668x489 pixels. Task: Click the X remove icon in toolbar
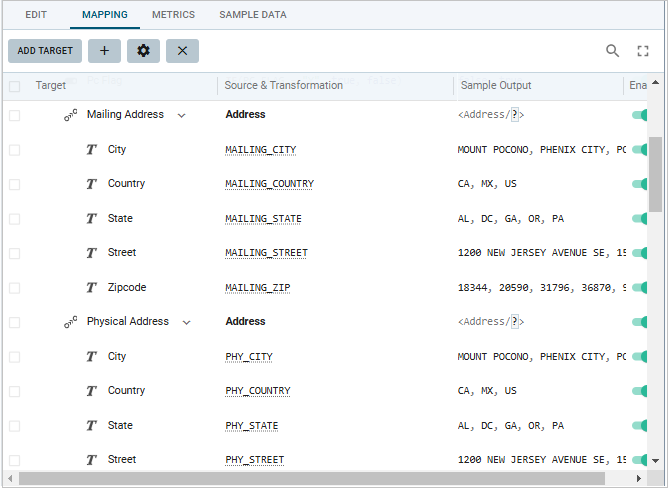point(182,51)
